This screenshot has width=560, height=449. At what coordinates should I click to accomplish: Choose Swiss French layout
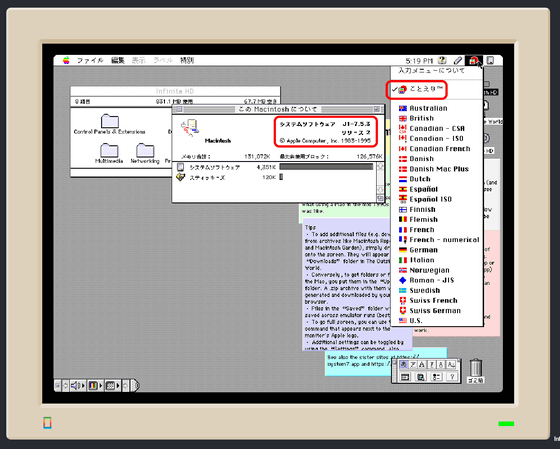(437, 300)
